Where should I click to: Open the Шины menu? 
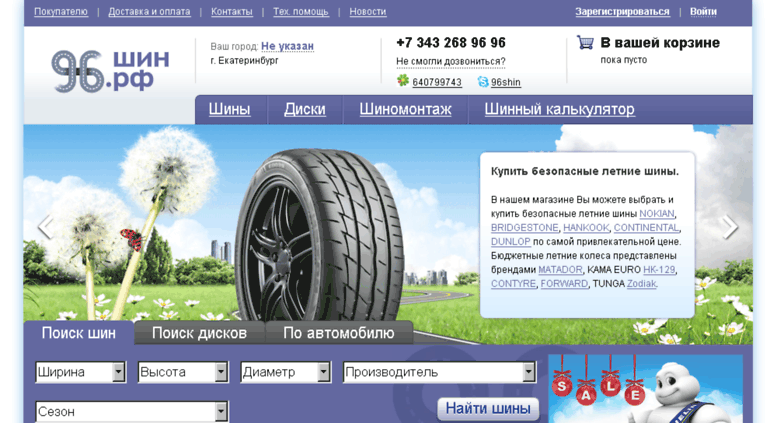click(229, 109)
